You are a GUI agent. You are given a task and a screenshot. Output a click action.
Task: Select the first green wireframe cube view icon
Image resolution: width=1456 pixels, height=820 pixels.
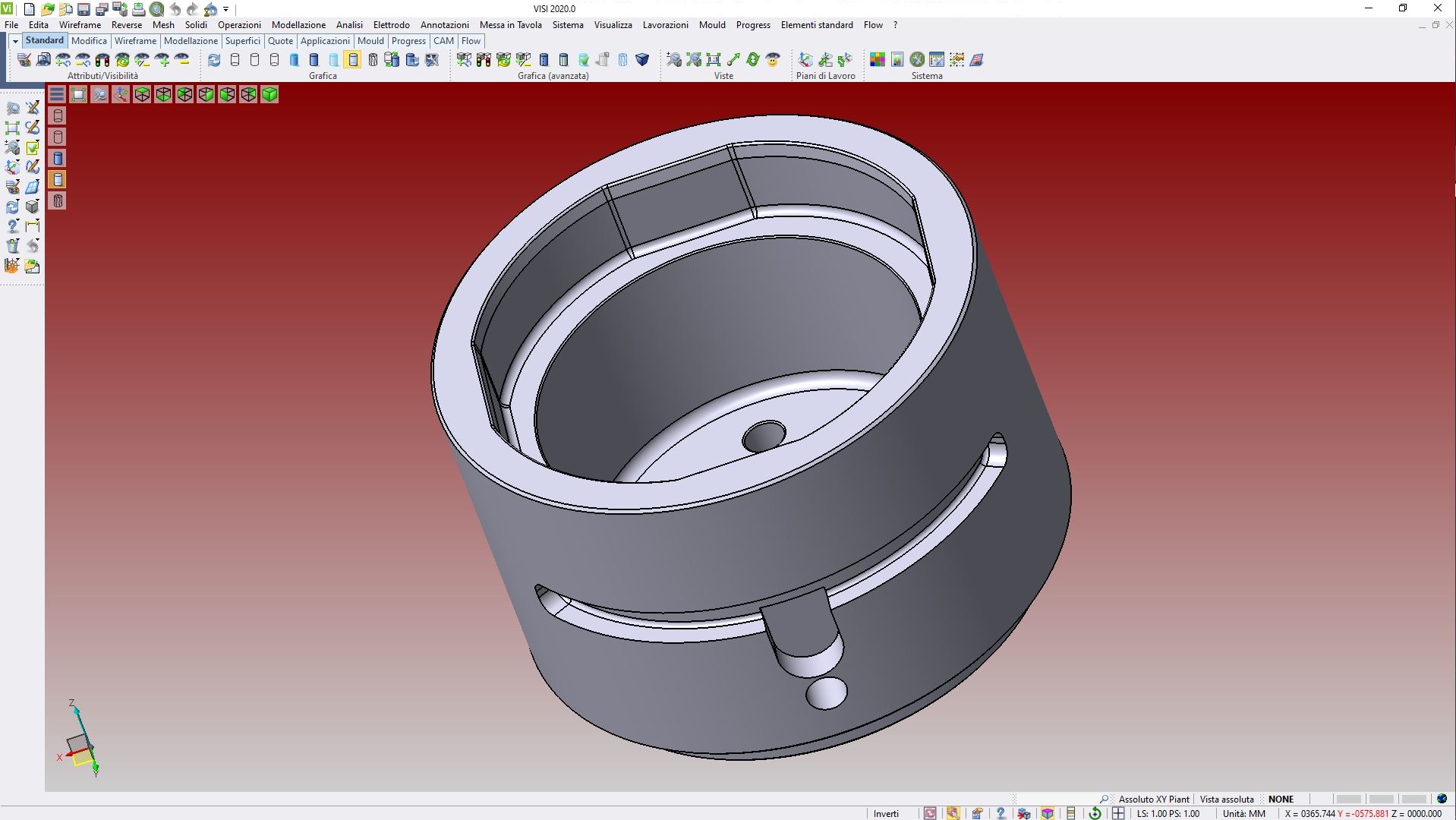[x=142, y=94]
